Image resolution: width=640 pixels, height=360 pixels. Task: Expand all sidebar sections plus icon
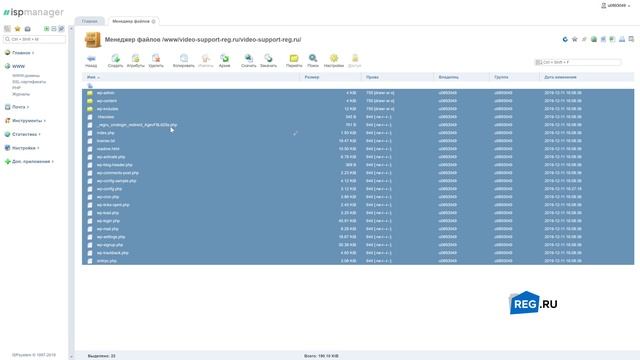(47, 29)
